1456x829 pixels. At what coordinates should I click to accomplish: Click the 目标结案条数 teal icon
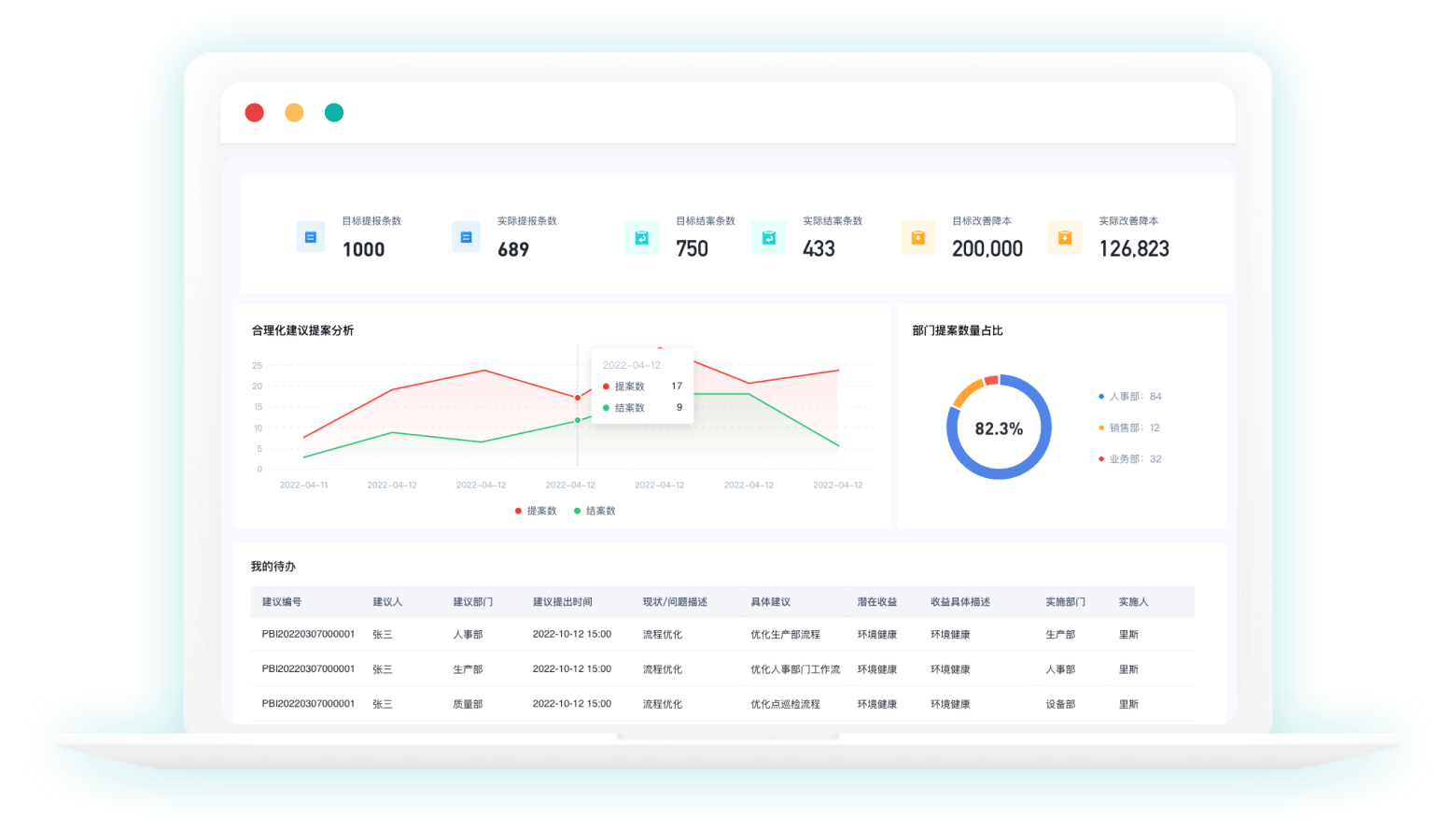pos(641,237)
